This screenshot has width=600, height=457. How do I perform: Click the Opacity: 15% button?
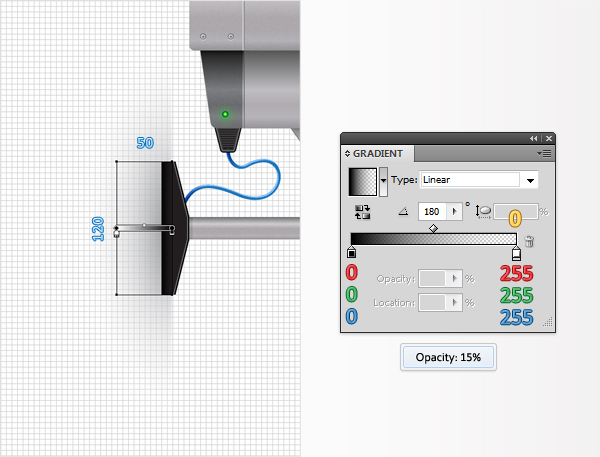[x=448, y=357]
